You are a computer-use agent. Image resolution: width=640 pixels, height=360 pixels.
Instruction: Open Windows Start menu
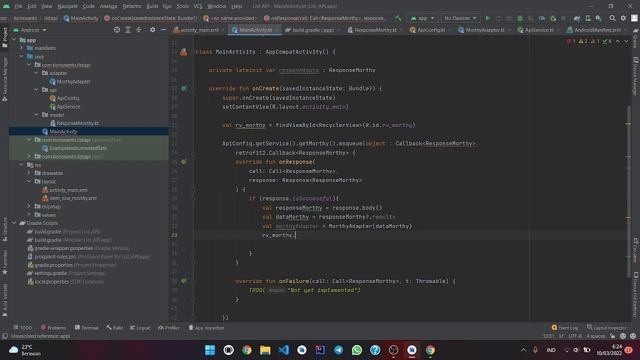coord(210,350)
